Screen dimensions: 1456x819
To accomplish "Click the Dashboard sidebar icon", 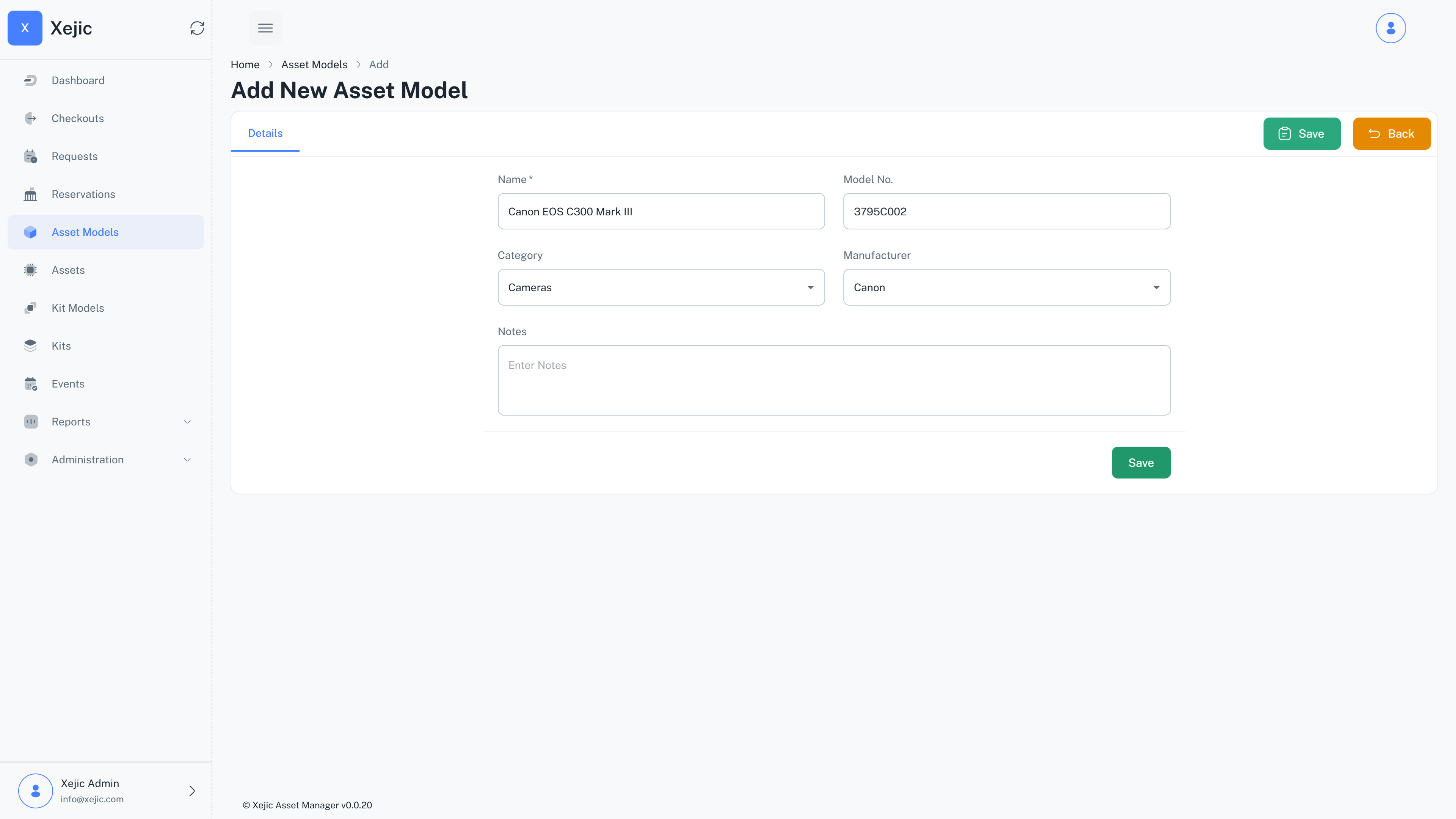I will [x=30, y=80].
